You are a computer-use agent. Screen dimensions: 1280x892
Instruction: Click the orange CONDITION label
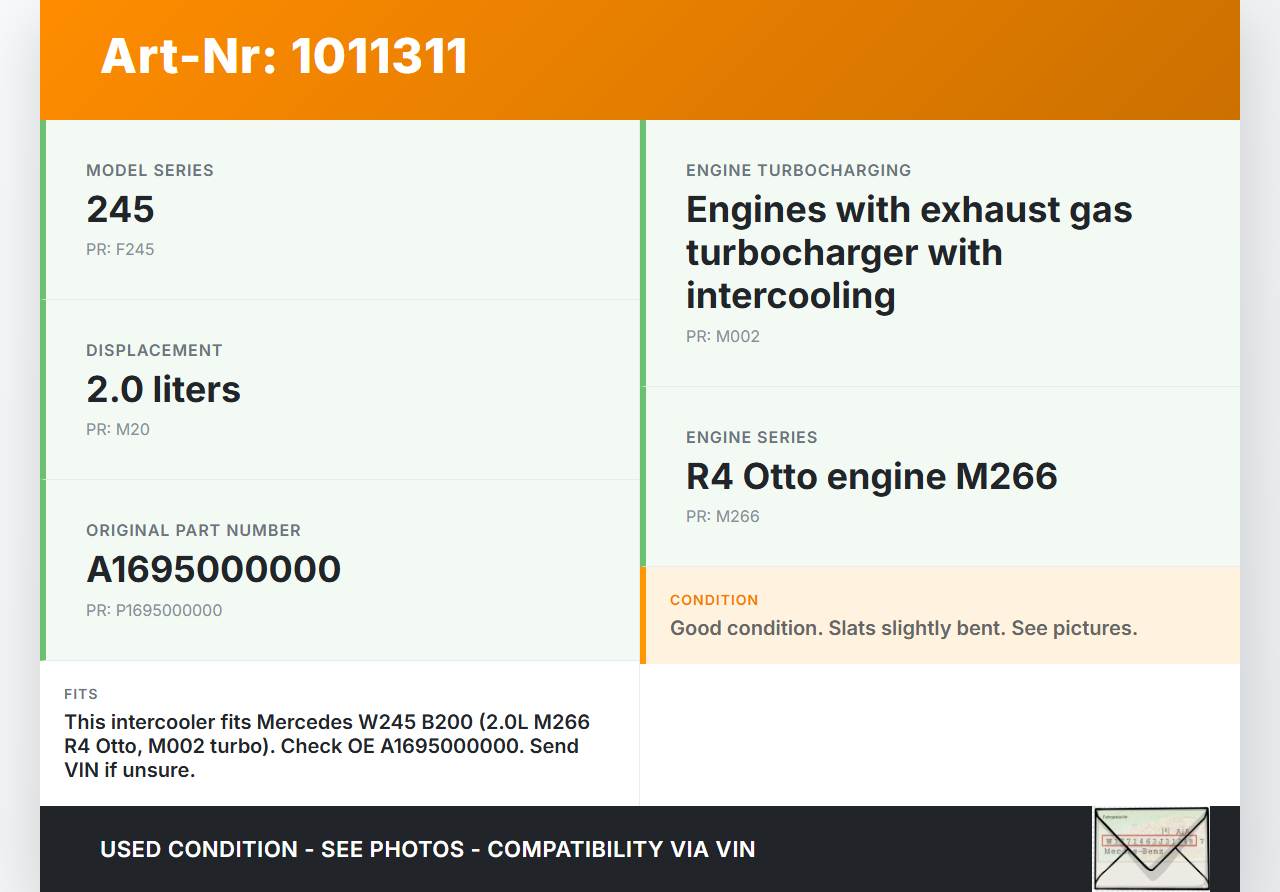pos(714,600)
